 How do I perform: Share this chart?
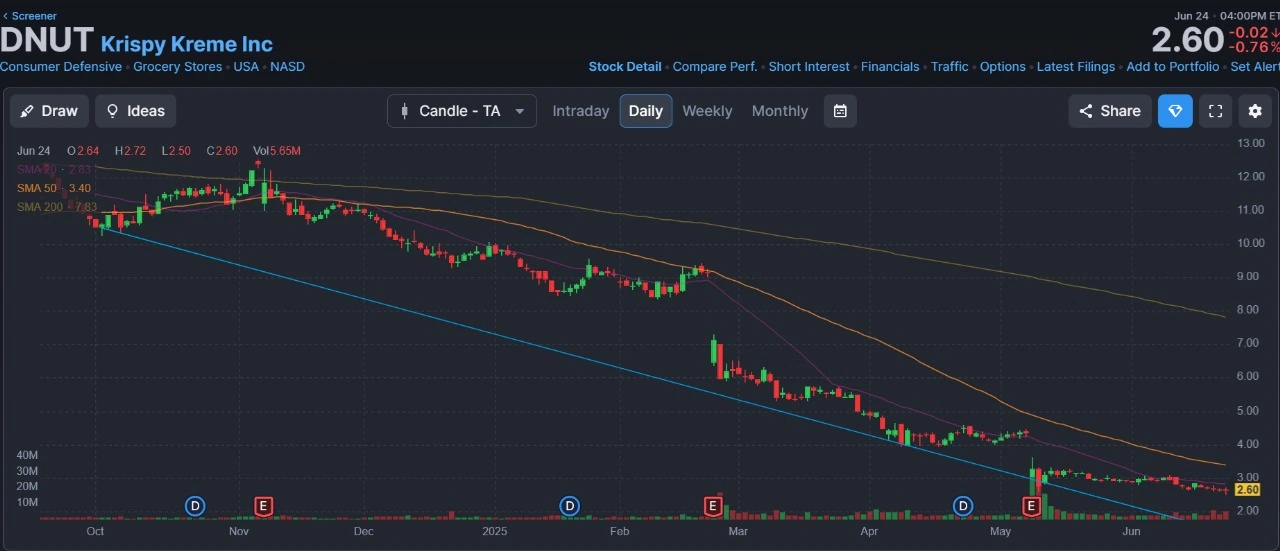tap(1109, 111)
